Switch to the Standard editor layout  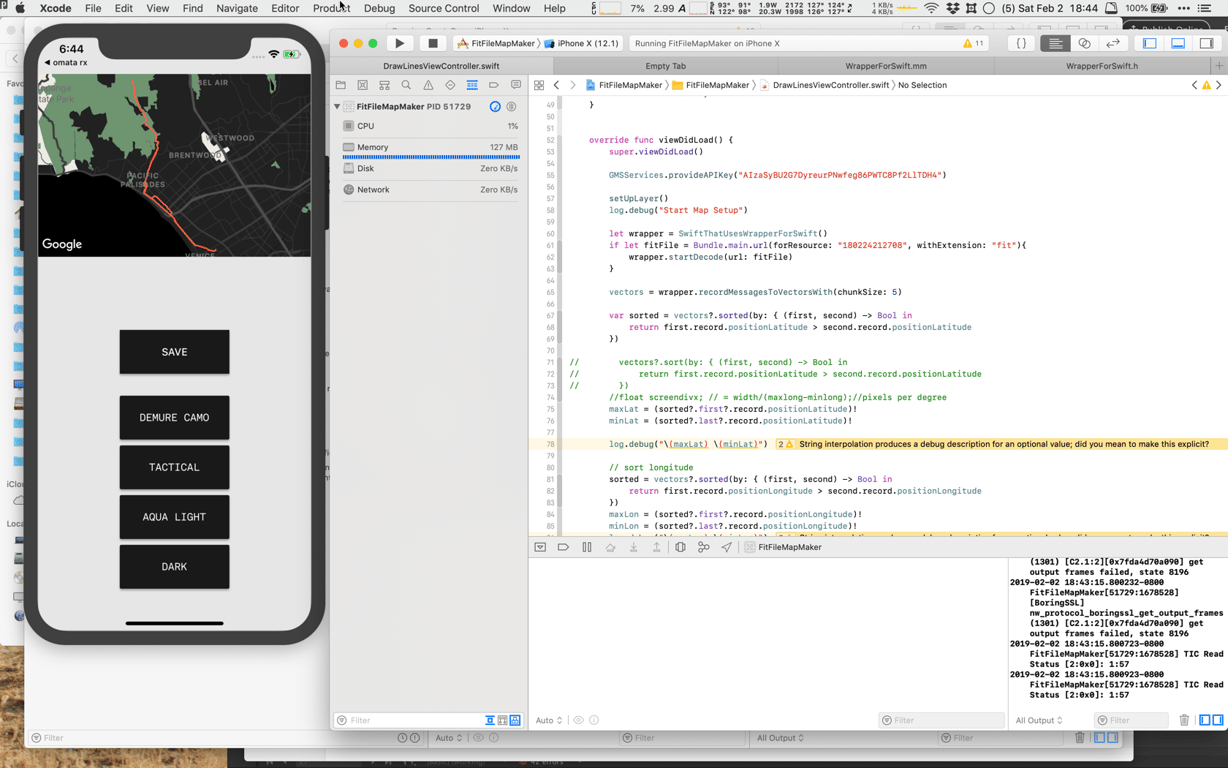click(1056, 44)
